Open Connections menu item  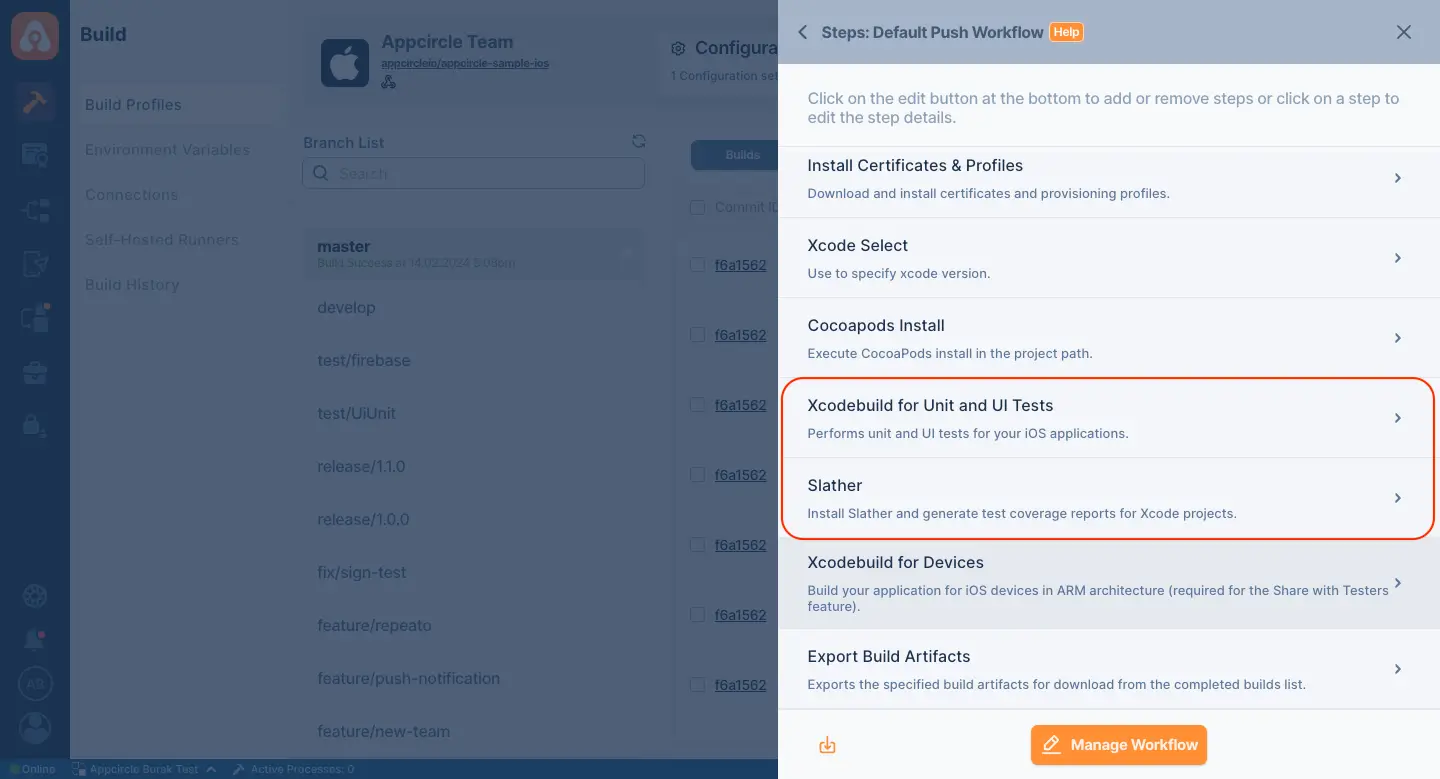[131, 194]
